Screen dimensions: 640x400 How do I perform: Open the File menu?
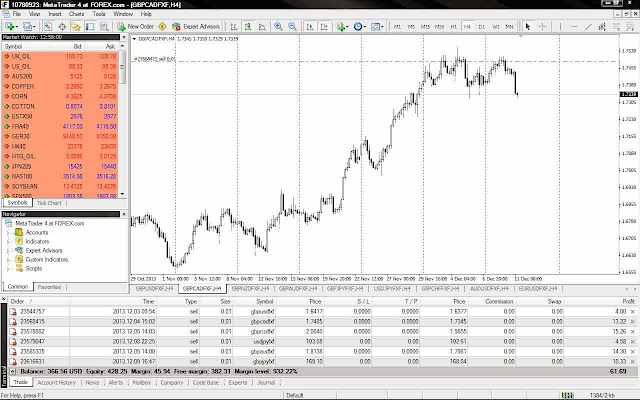(17, 14)
